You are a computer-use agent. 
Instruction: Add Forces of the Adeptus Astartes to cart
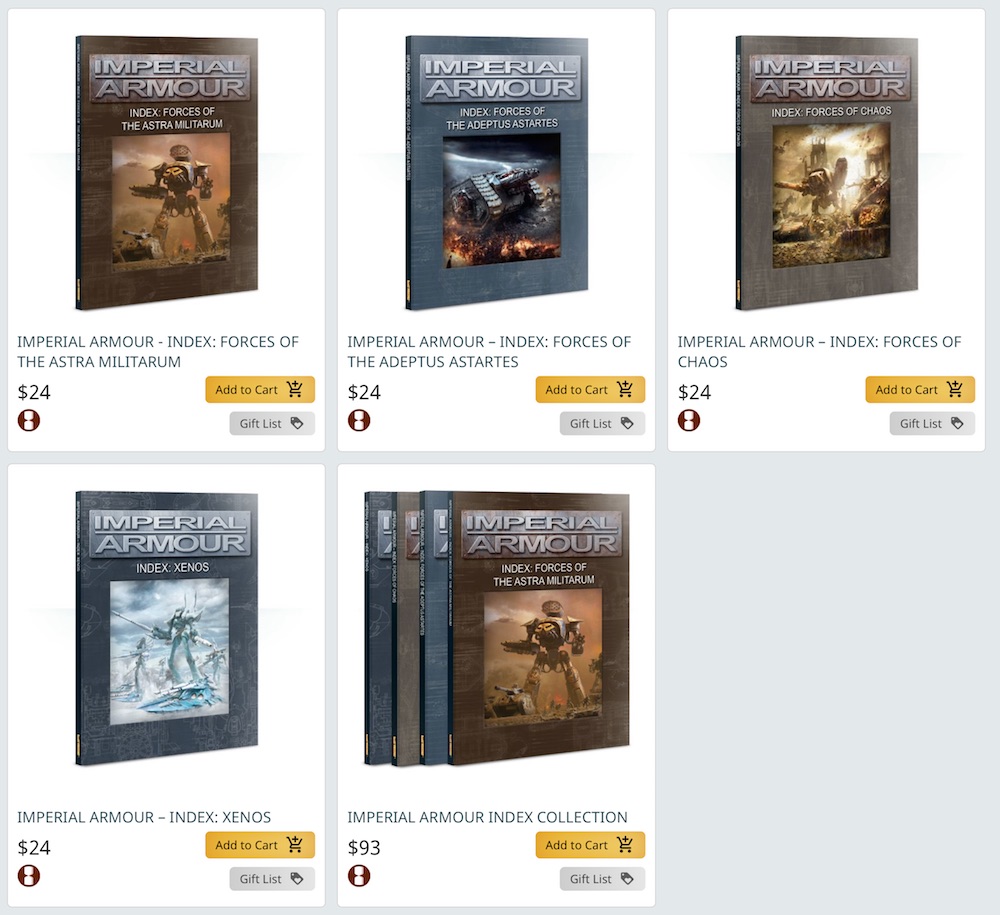tap(591, 390)
